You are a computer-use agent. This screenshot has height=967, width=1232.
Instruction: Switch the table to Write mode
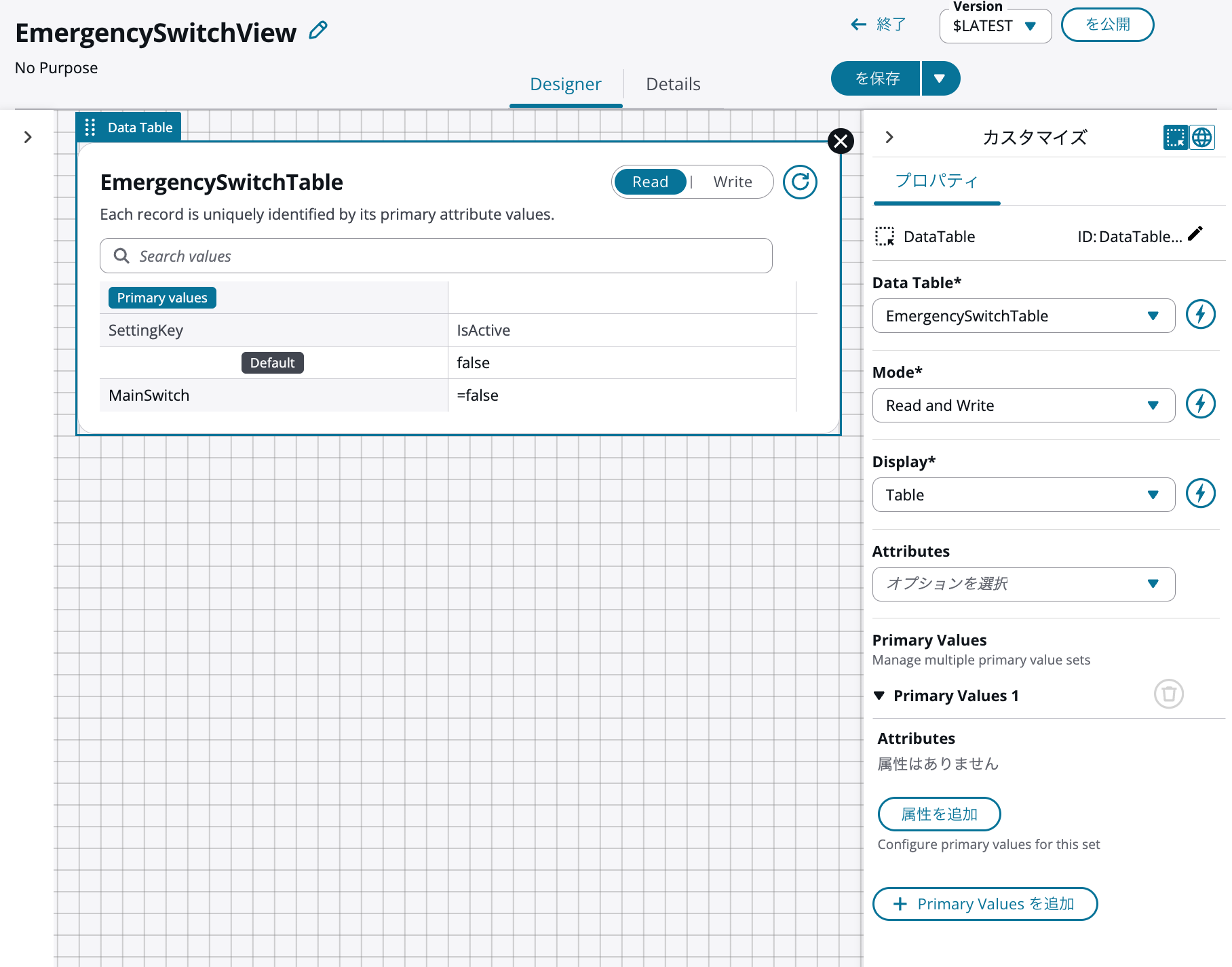[x=733, y=182]
